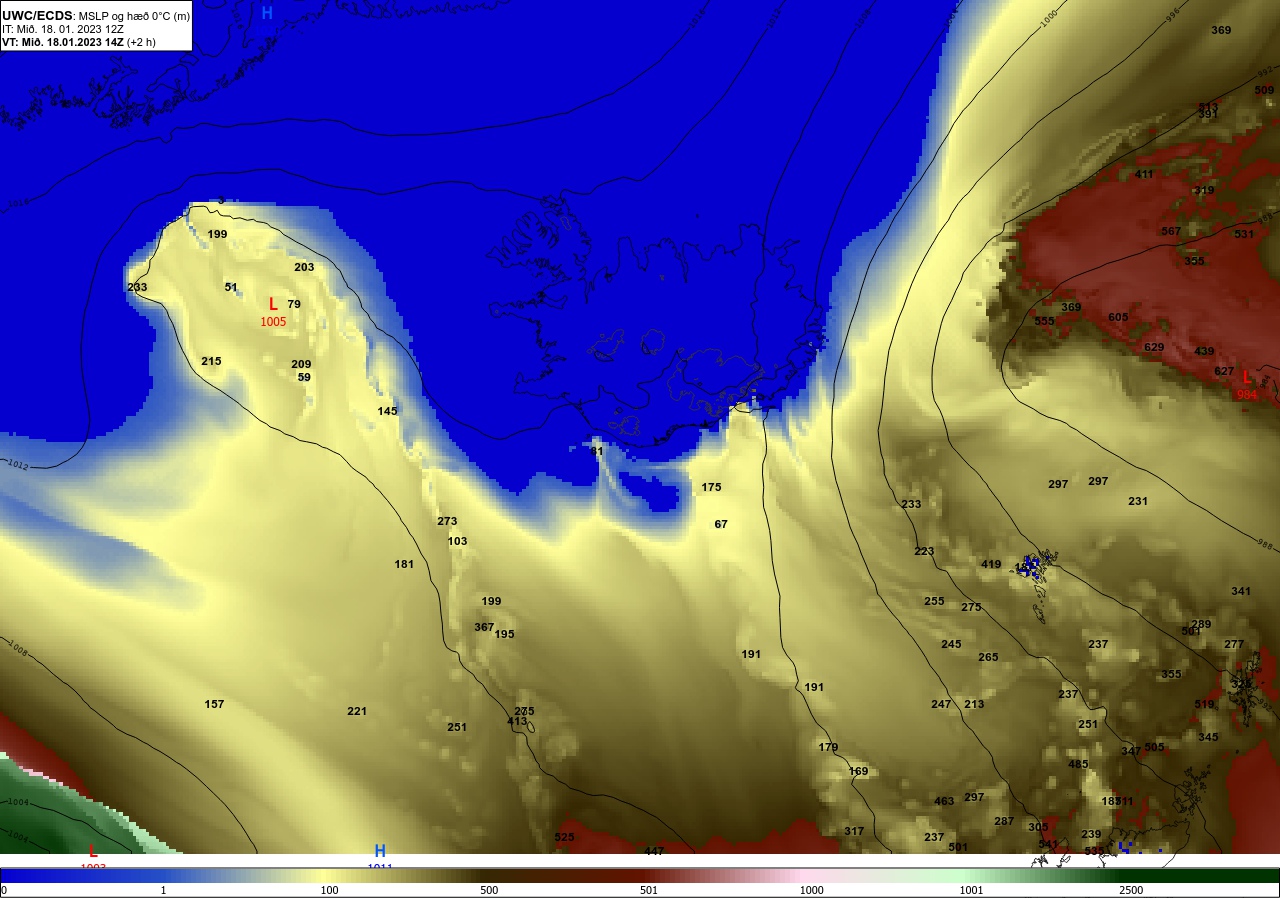Viewport: 1280px width, 898px height.
Task: Click the height value 157
Action: (214, 704)
